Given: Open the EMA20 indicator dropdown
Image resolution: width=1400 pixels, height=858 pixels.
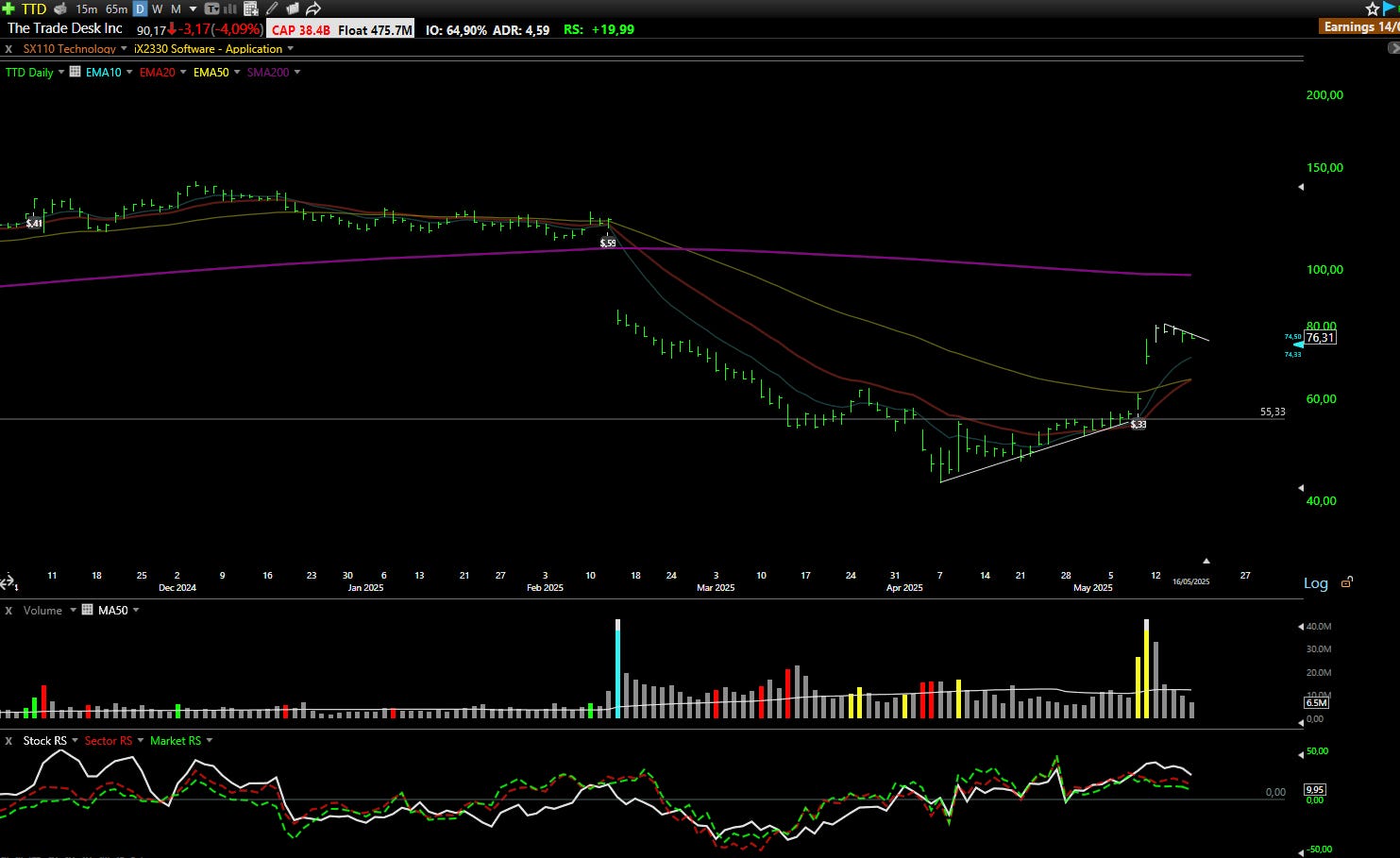Looking at the screenshot, I should [x=182, y=73].
